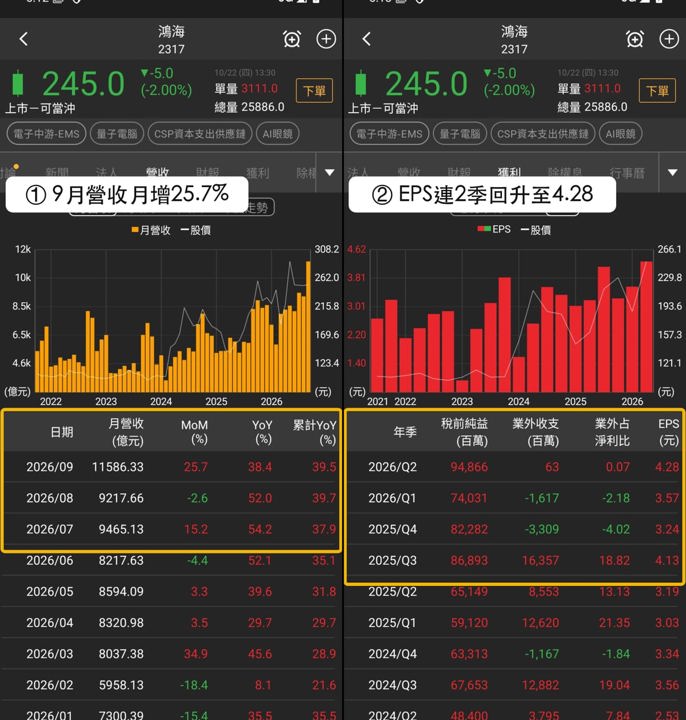Add stock to watchlist in left panel
Image resolution: width=686 pixels, height=720 pixels.
pyautogui.click(x=326, y=39)
